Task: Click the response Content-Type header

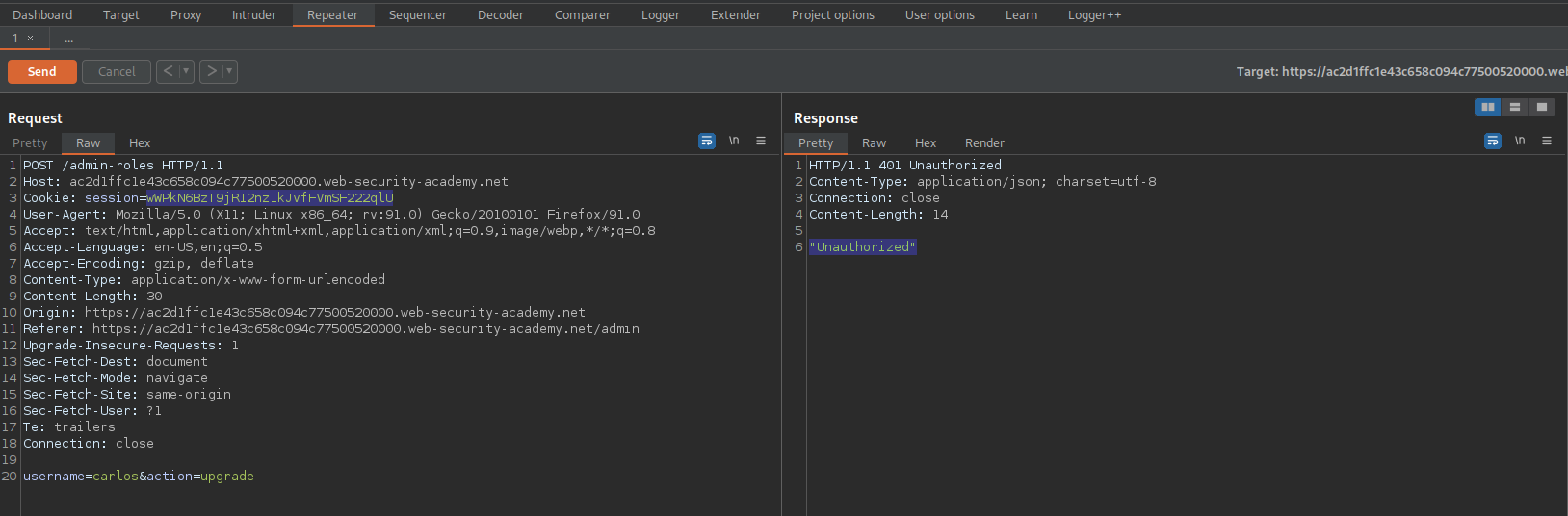Action: 982,182
